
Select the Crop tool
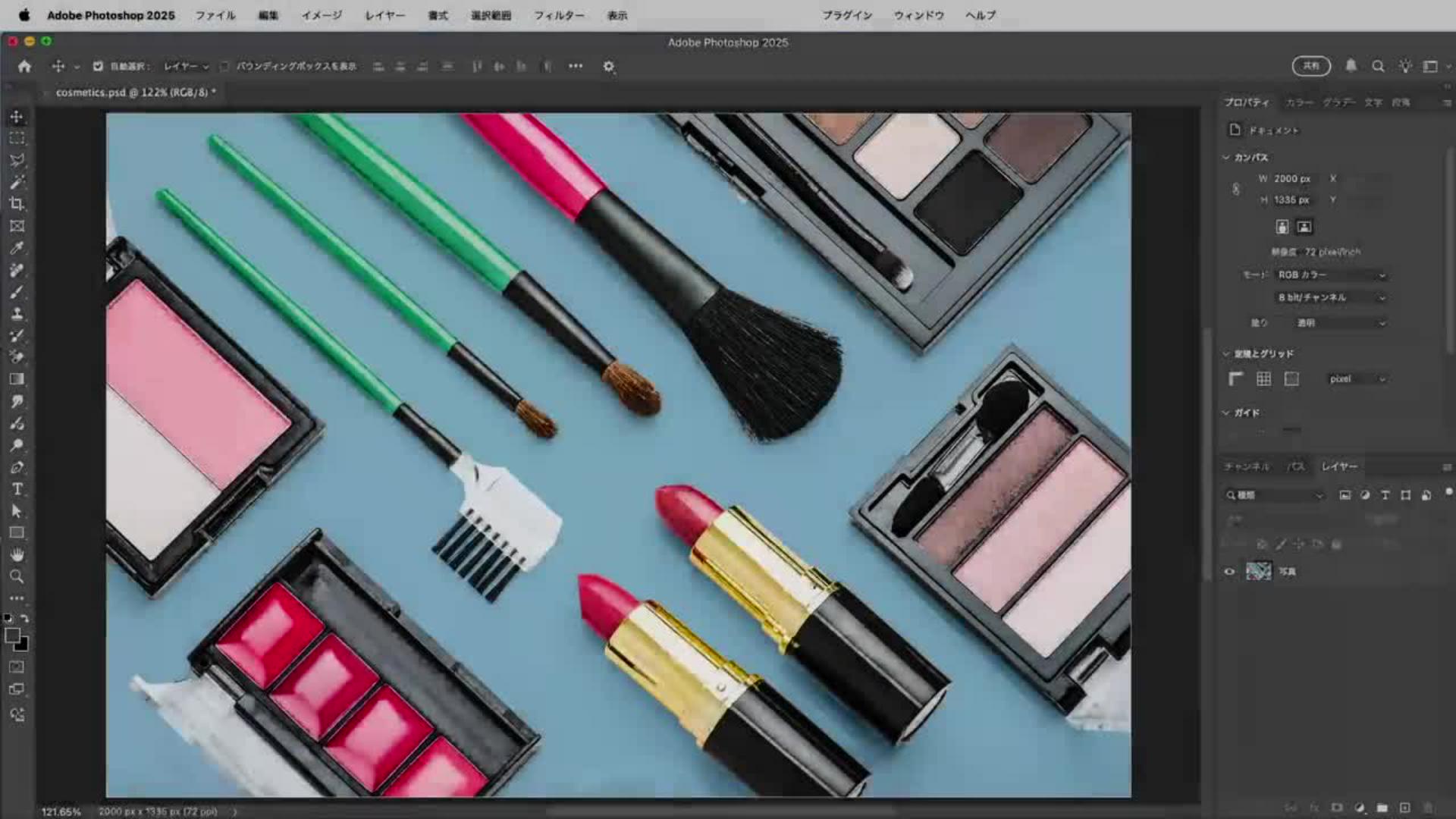pyautogui.click(x=17, y=204)
